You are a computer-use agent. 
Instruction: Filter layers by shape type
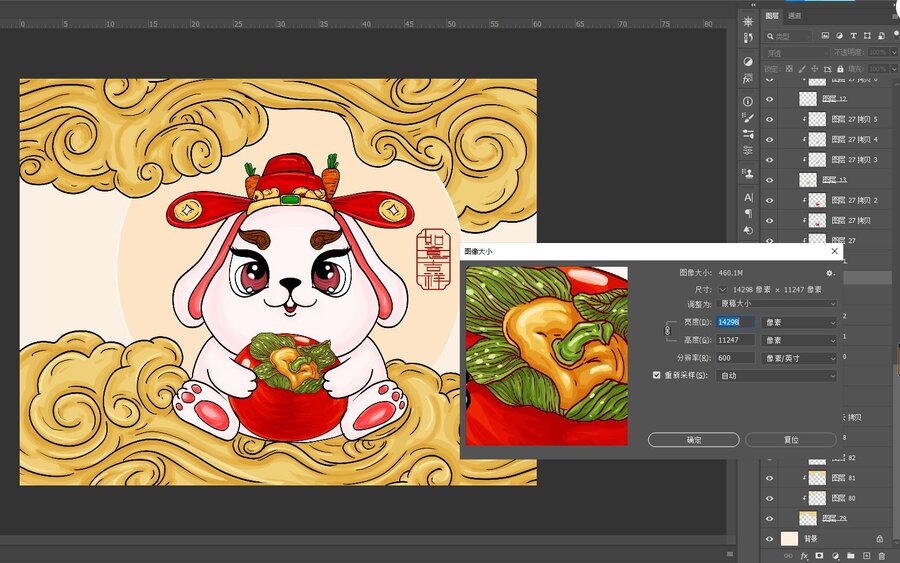pyautogui.click(x=867, y=36)
